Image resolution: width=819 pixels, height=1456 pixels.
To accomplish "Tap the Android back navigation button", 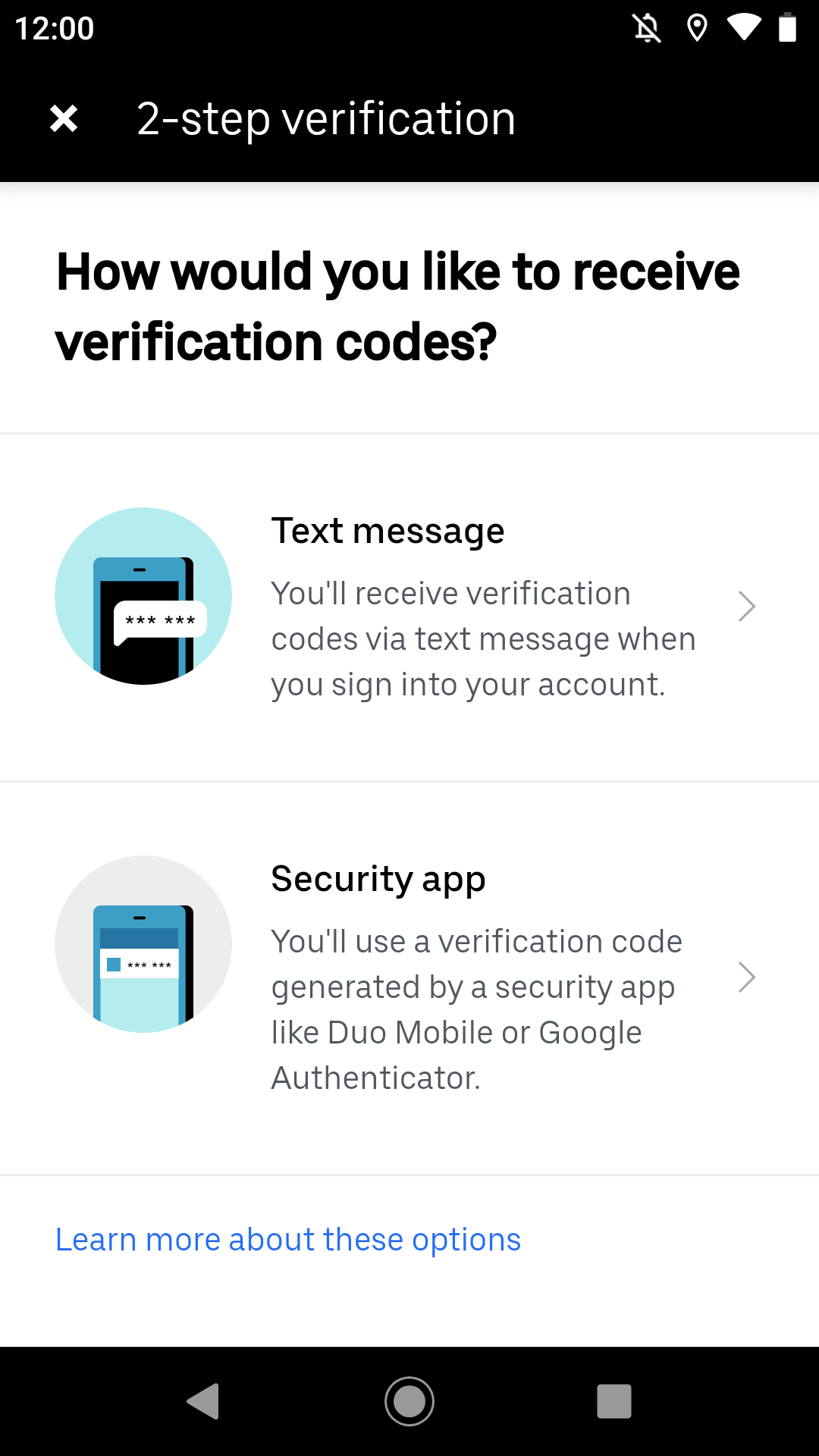I will point(203,1401).
